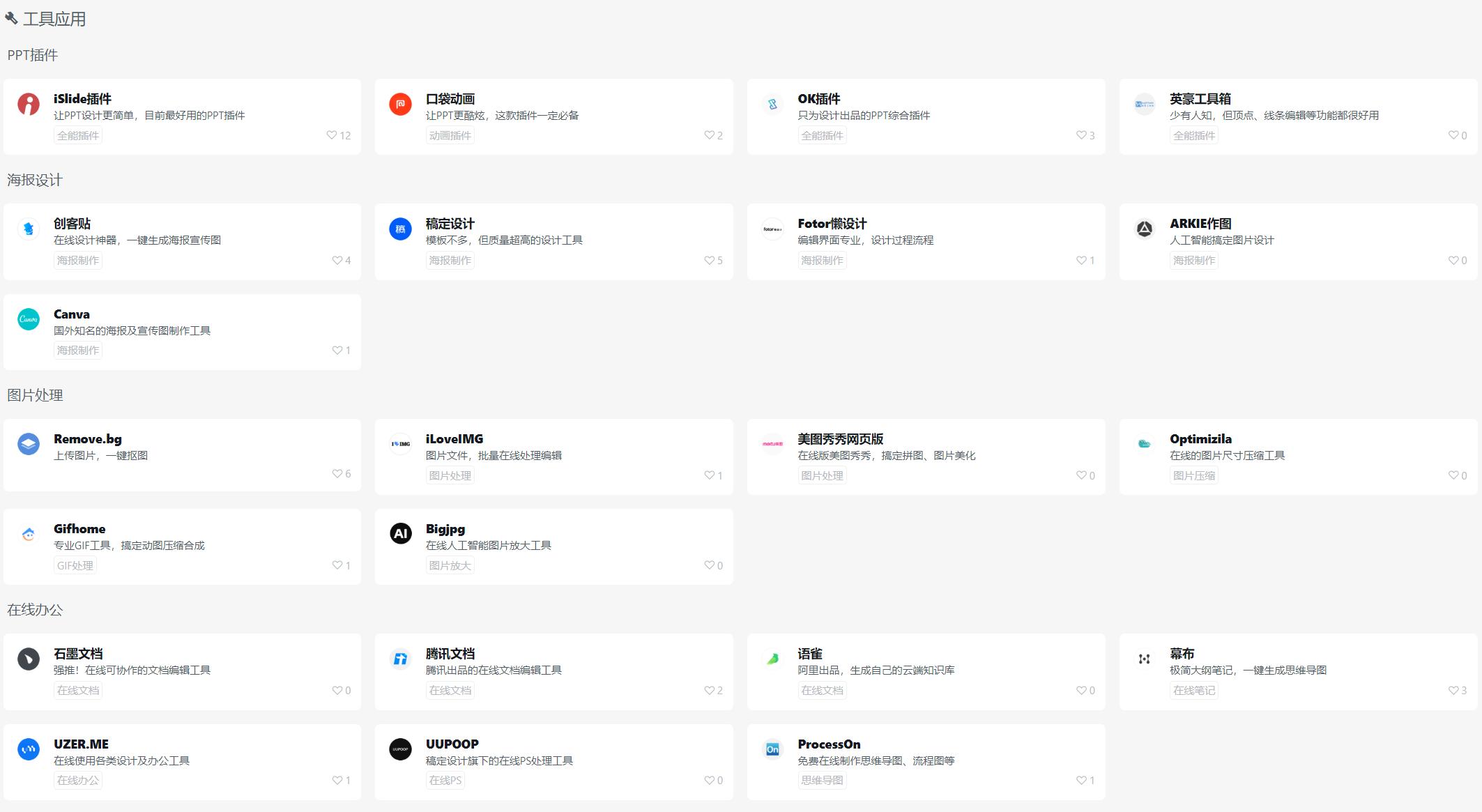Open the 美图秀秀网页版 title link
The width and height of the screenshot is (1482, 812).
tap(840, 439)
